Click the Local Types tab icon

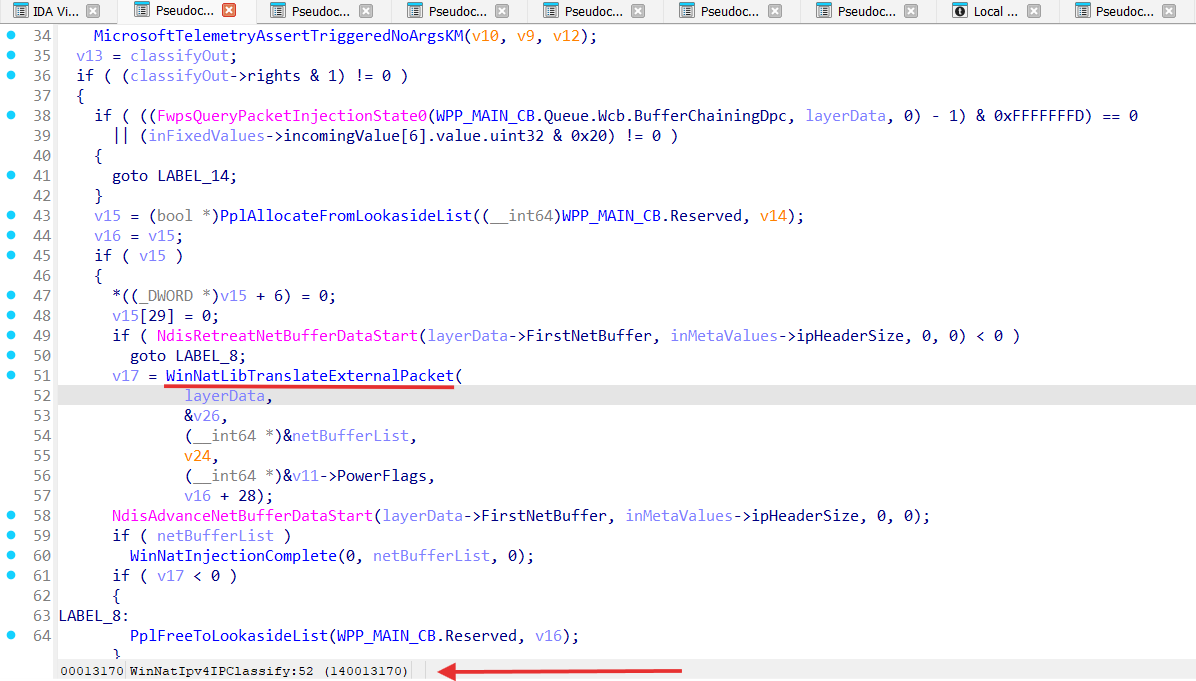point(960,11)
